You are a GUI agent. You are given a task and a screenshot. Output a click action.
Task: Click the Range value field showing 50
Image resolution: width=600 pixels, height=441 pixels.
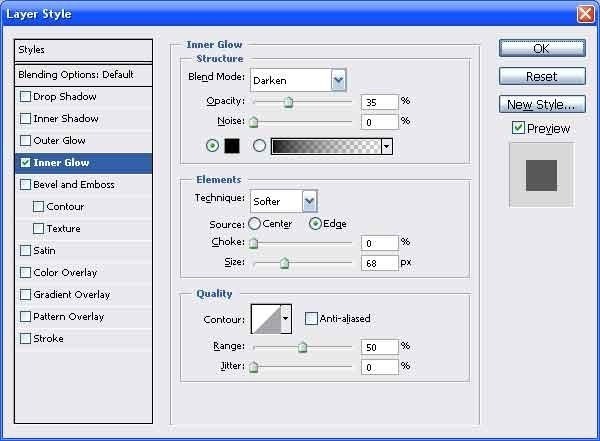[x=380, y=347]
